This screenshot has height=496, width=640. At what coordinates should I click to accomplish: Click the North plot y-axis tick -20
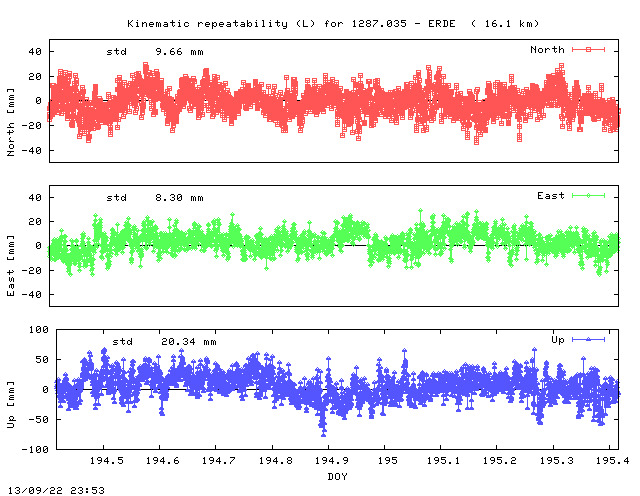[31, 126]
